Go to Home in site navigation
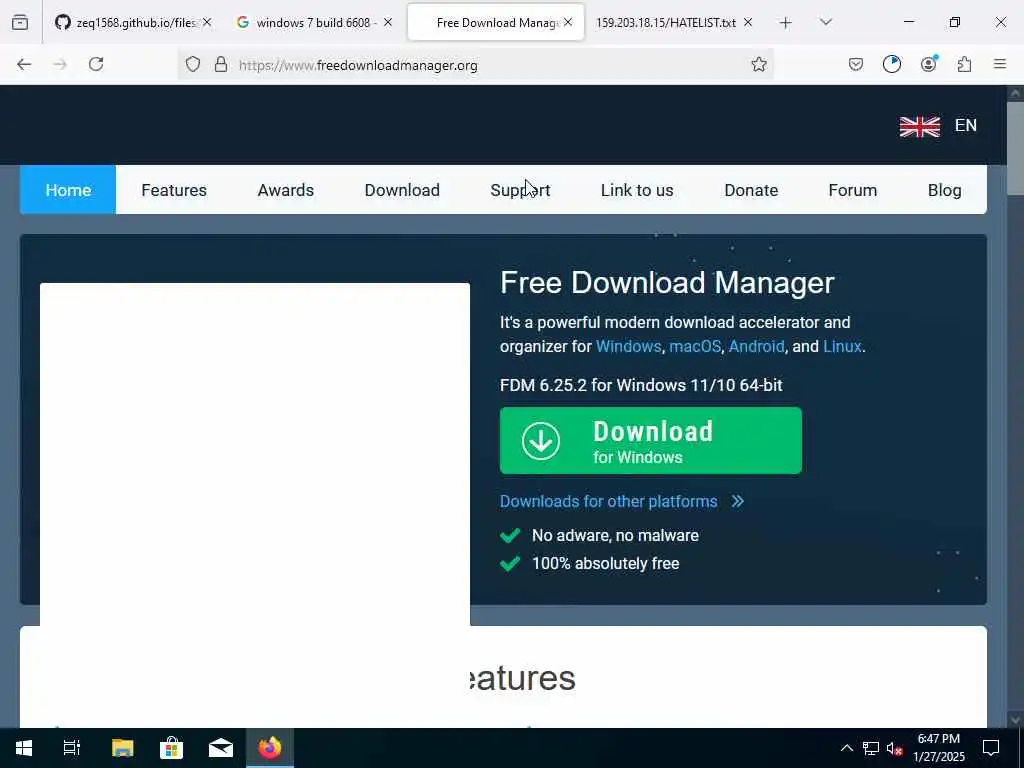 click(68, 190)
